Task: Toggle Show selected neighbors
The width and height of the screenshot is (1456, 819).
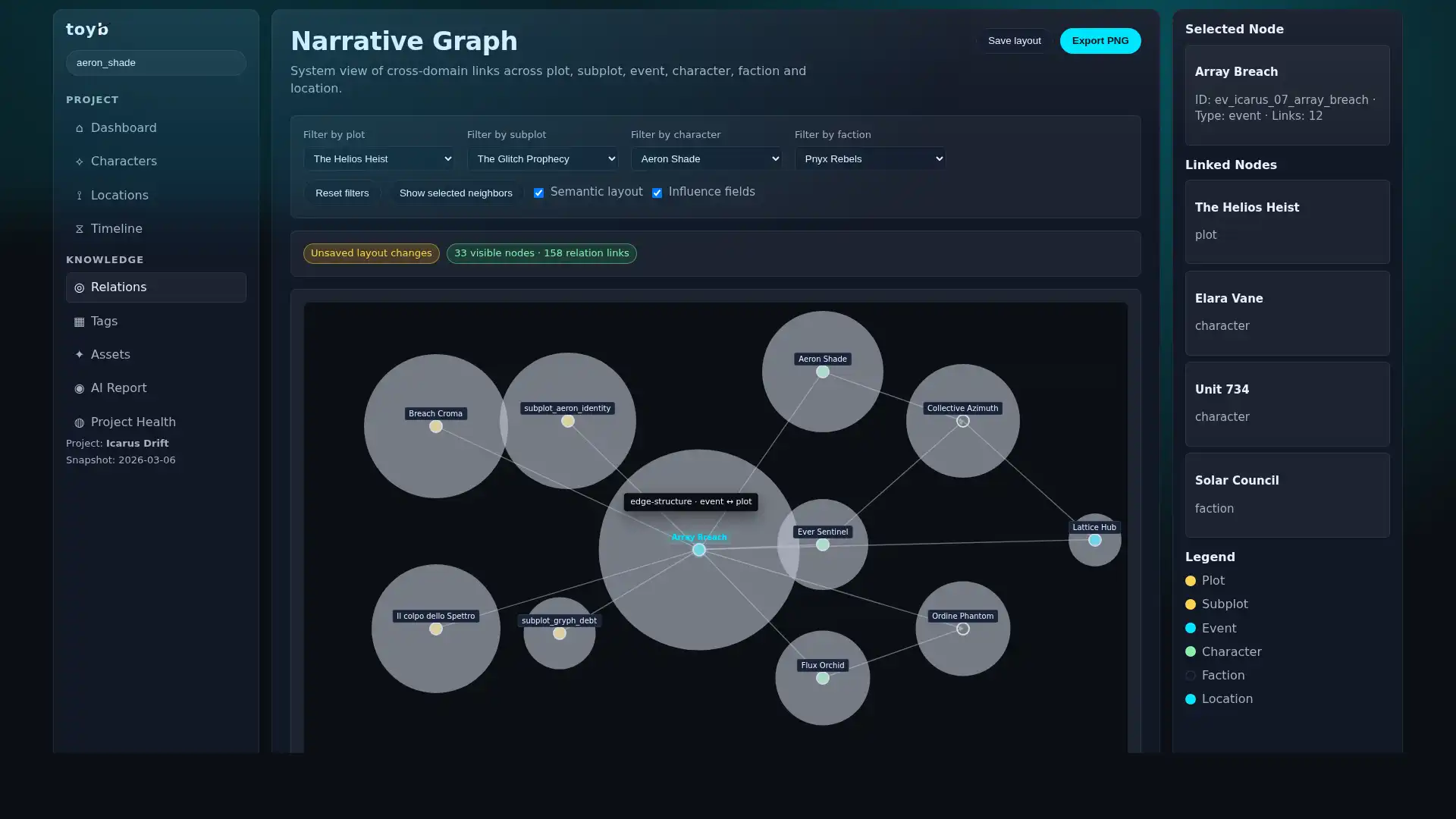Action: click(x=455, y=193)
